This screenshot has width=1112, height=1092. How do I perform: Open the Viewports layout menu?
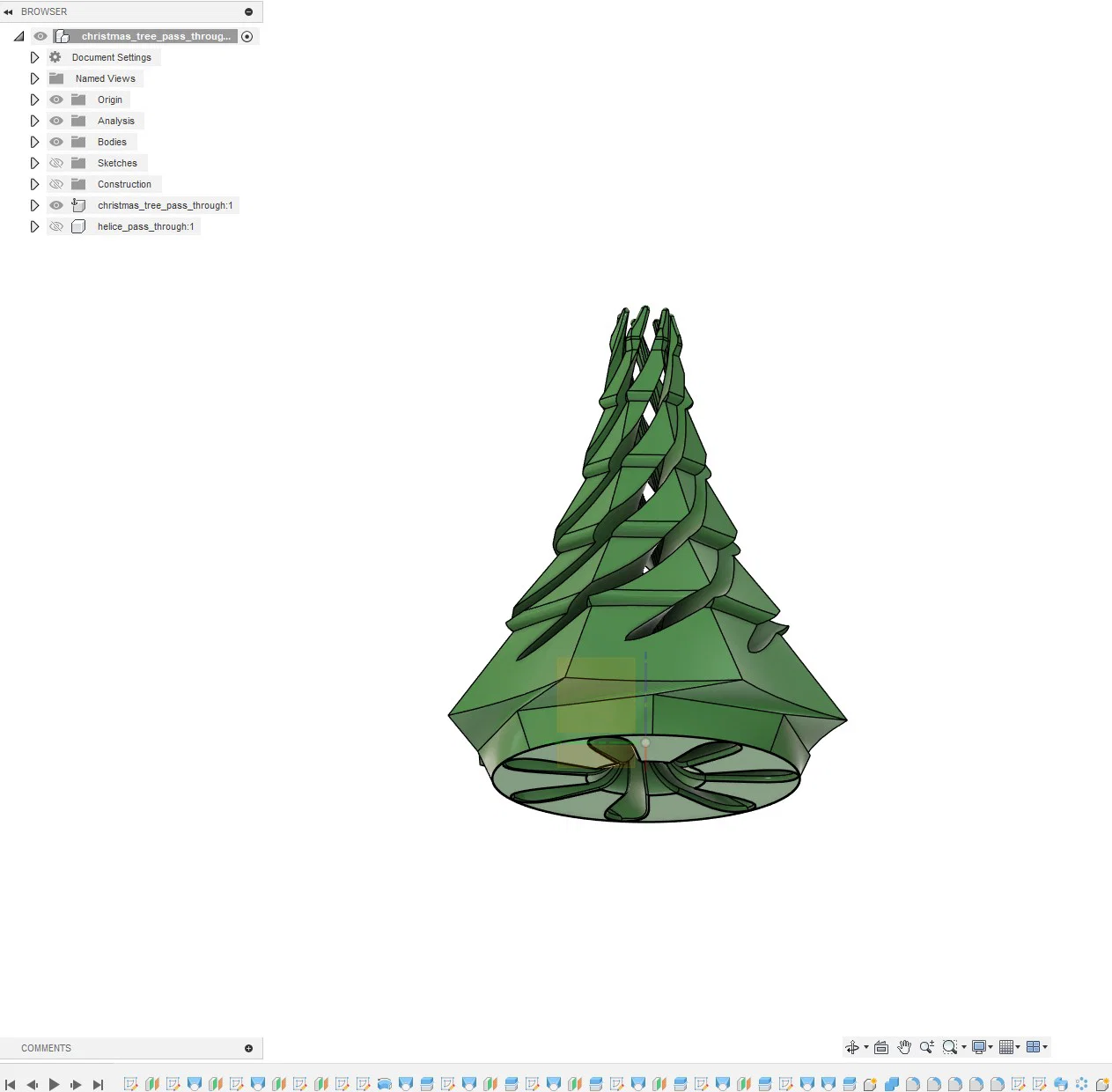point(1034,1047)
